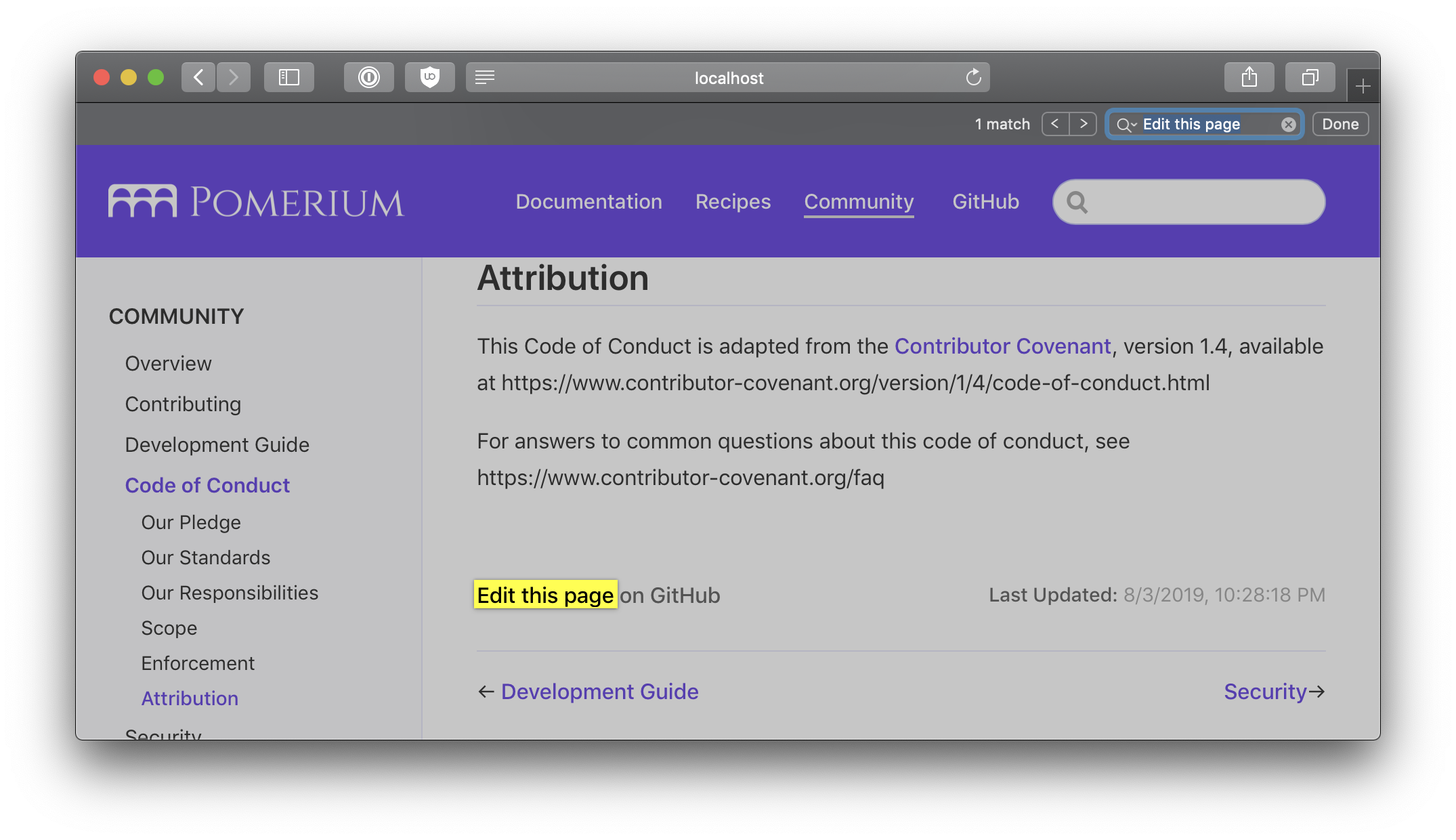This screenshot has height=840, width=1456.
Task: Open the Documentation nav item
Action: 588,202
